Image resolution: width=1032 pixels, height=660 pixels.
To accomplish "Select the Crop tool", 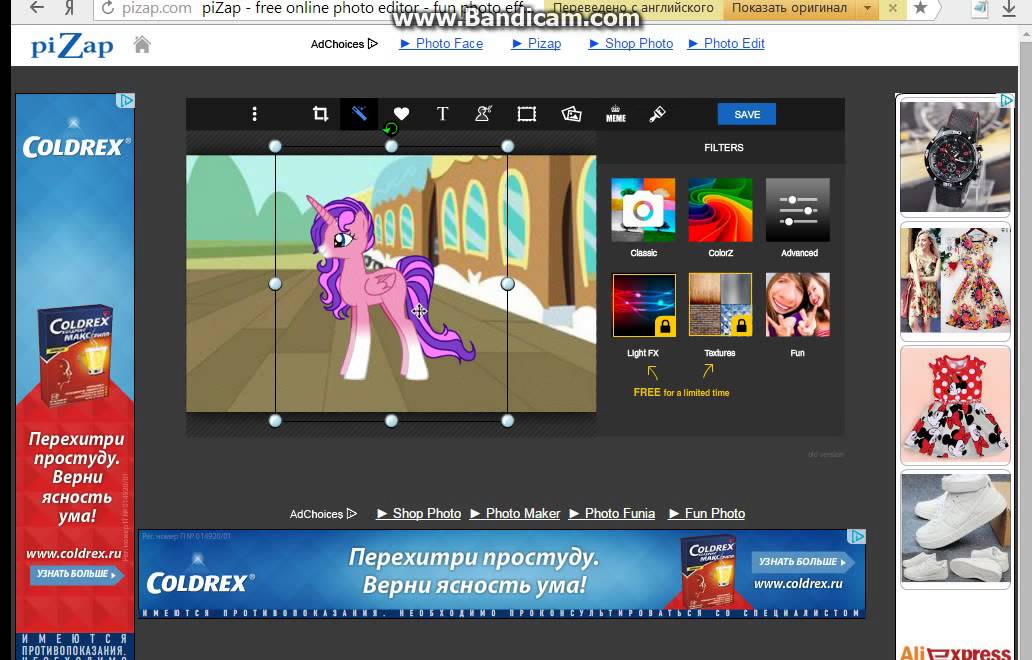I will click(x=321, y=114).
